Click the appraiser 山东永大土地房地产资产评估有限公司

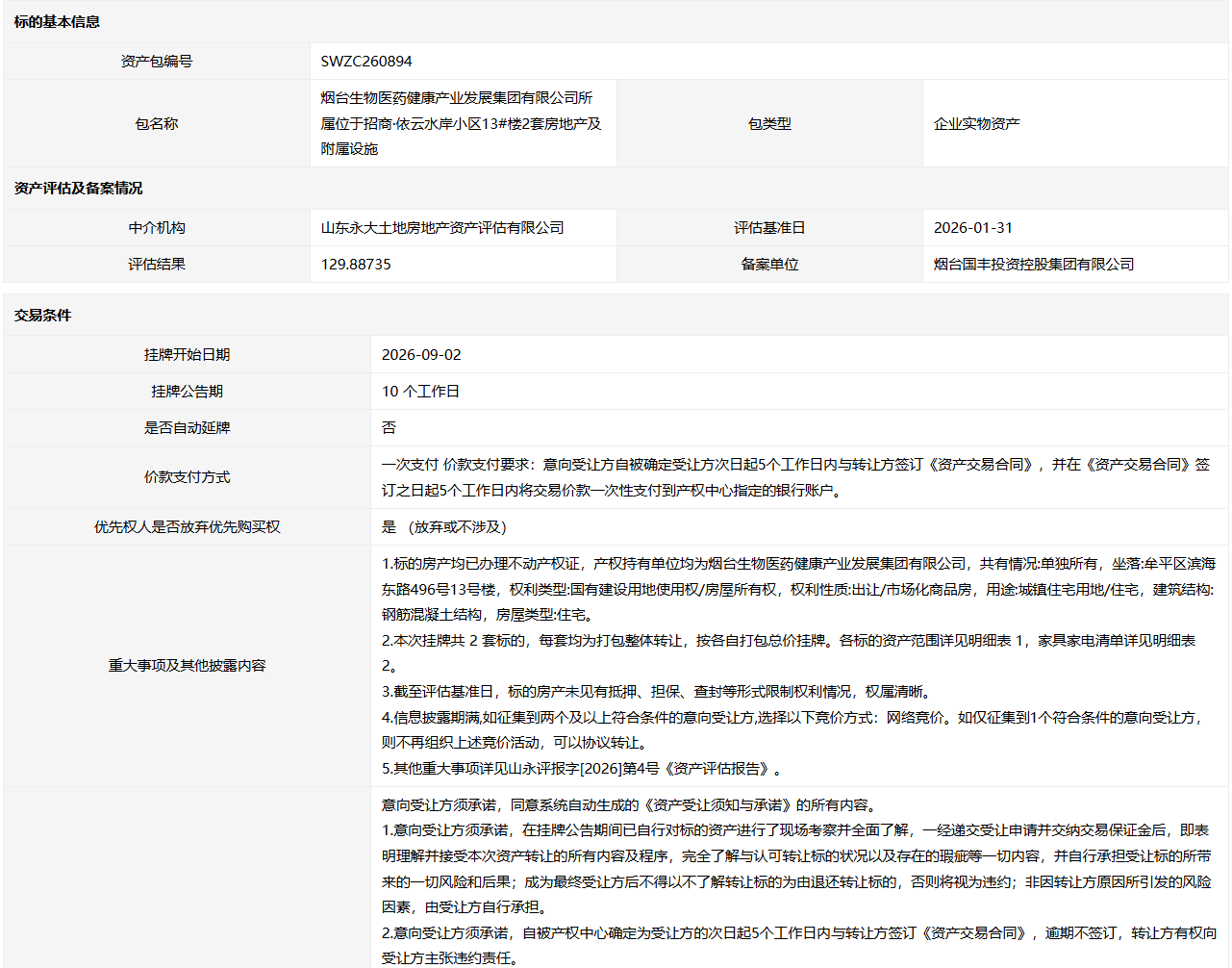[442, 228]
